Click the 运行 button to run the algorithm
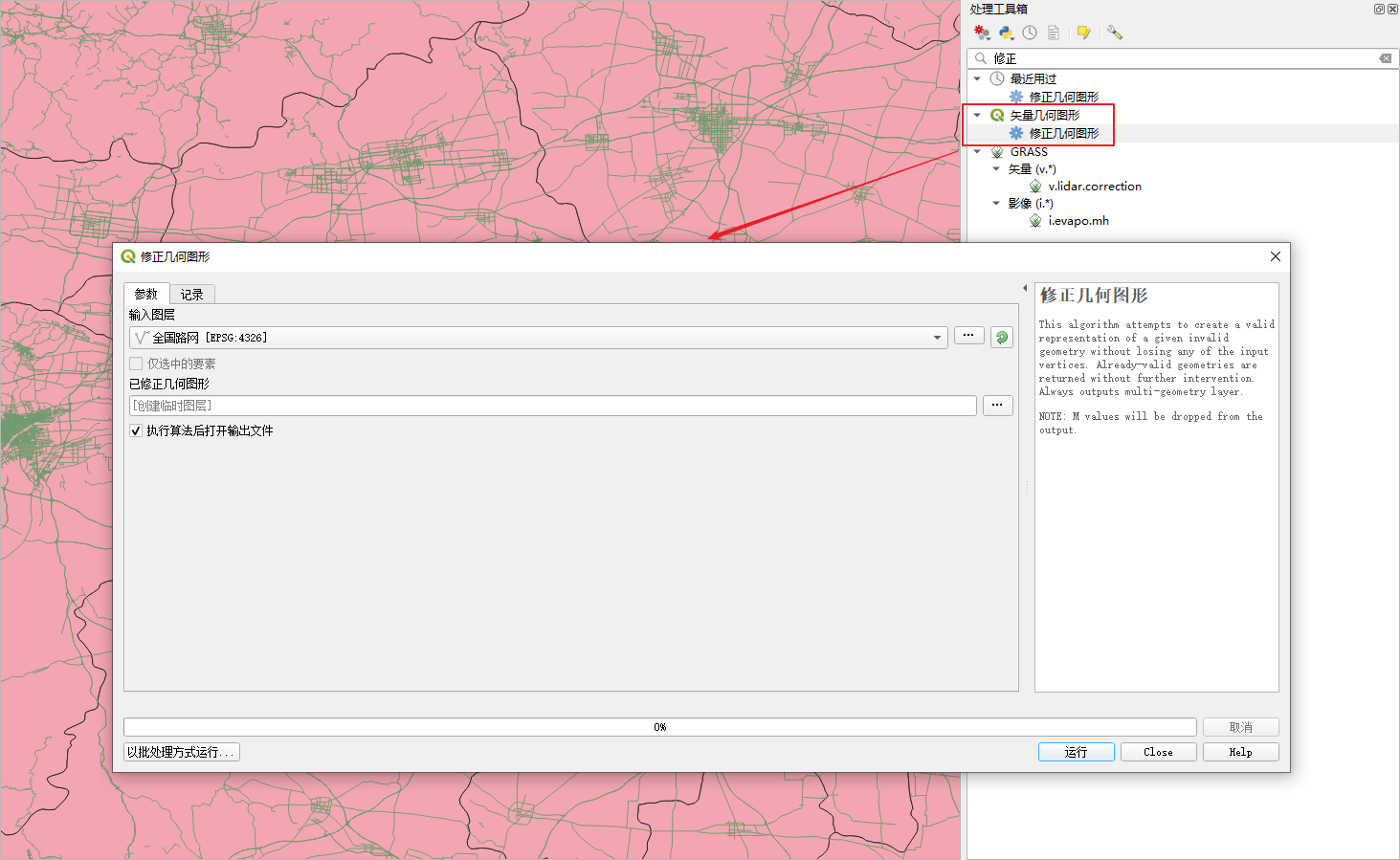The width and height of the screenshot is (1400, 860). tap(1076, 751)
